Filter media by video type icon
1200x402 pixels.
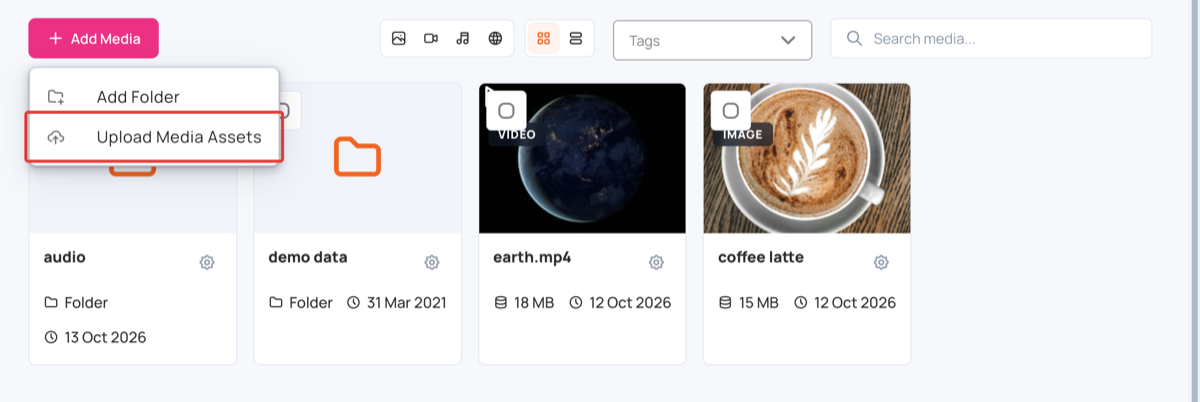tap(431, 38)
